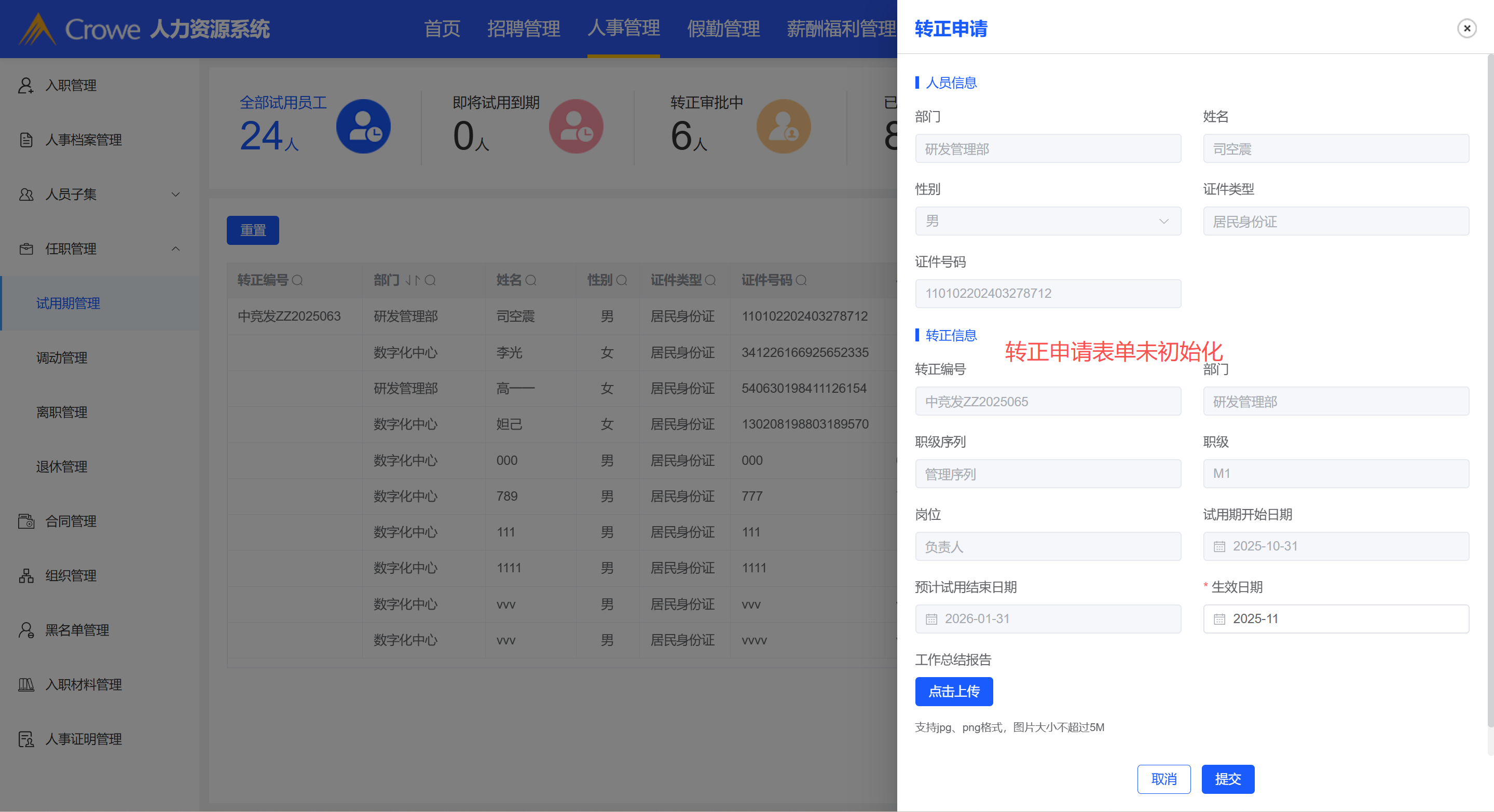Viewport: 1494px width, 812px height.
Task: Click calendar icon in 生效日期 field
Action: click(1219, 620)
